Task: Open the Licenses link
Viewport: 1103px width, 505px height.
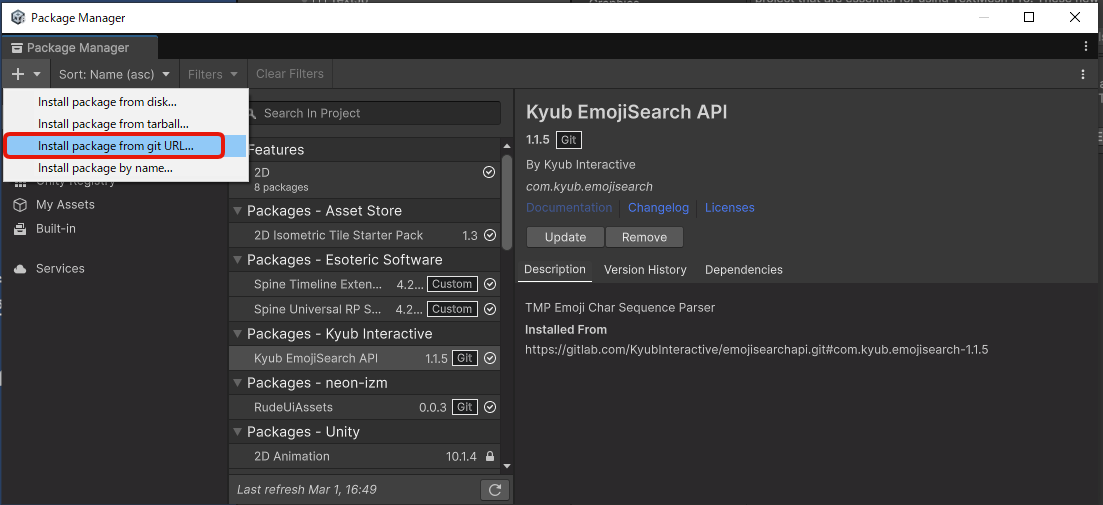Action: click(729, 207)
